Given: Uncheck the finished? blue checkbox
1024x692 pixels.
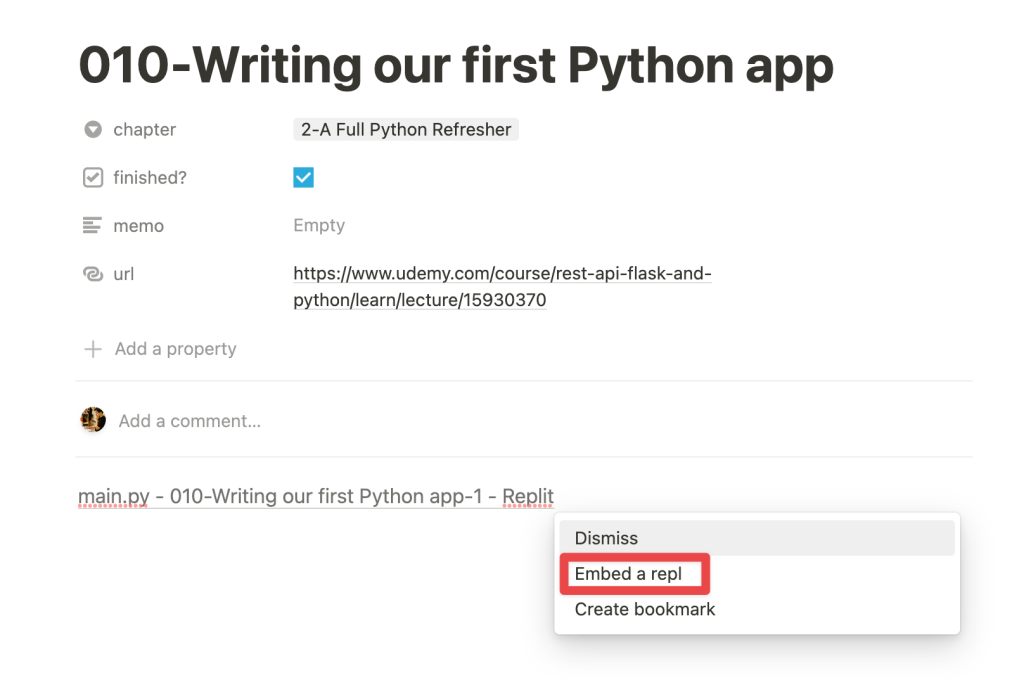Looking at the screenshot, I should (303, 178).
